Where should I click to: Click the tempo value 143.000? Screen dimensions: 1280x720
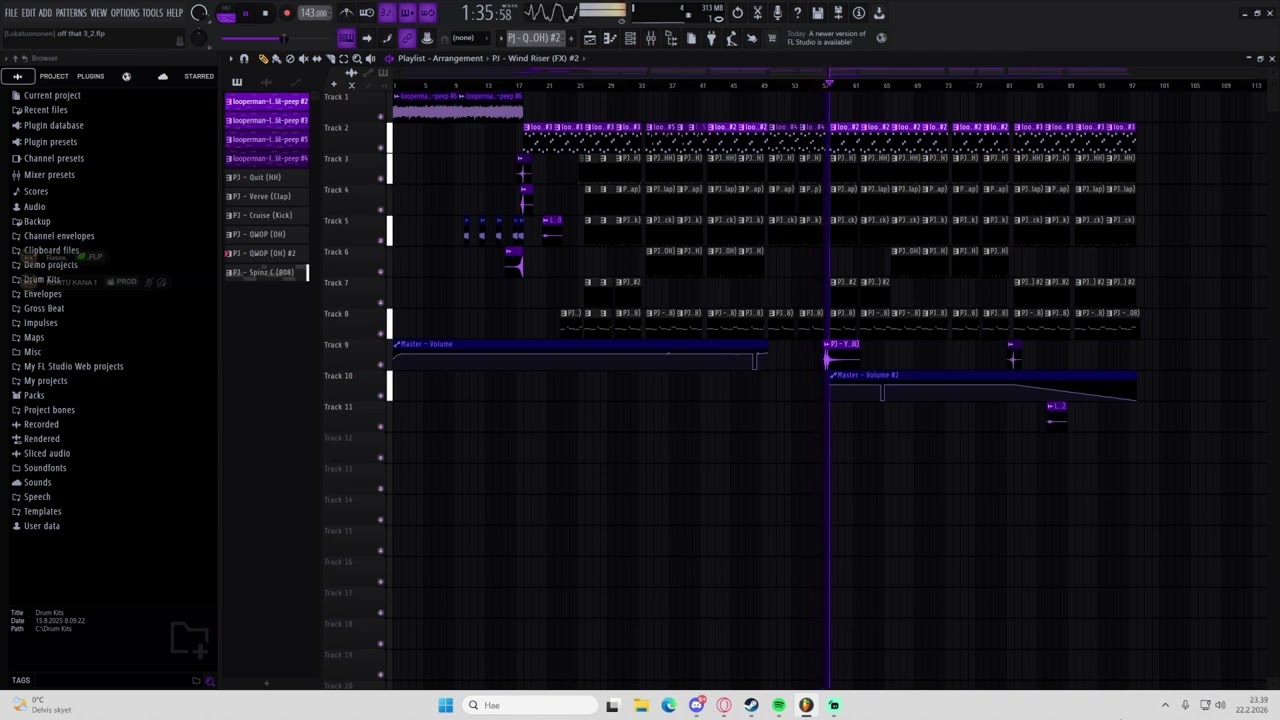[x=314, y=13]
